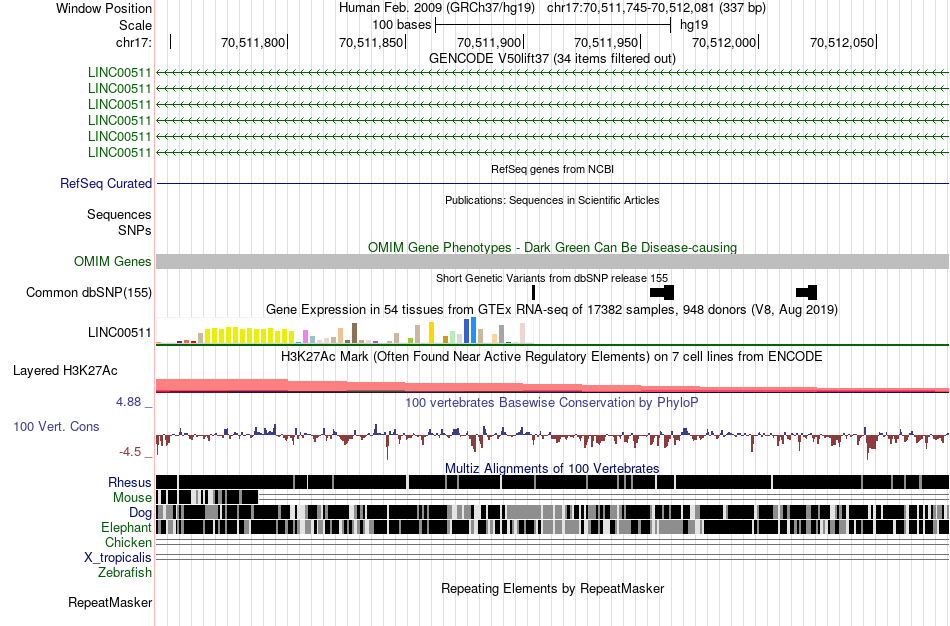
Task: Click the GTEx tissue expression bar chart
Action: point(344,331)
